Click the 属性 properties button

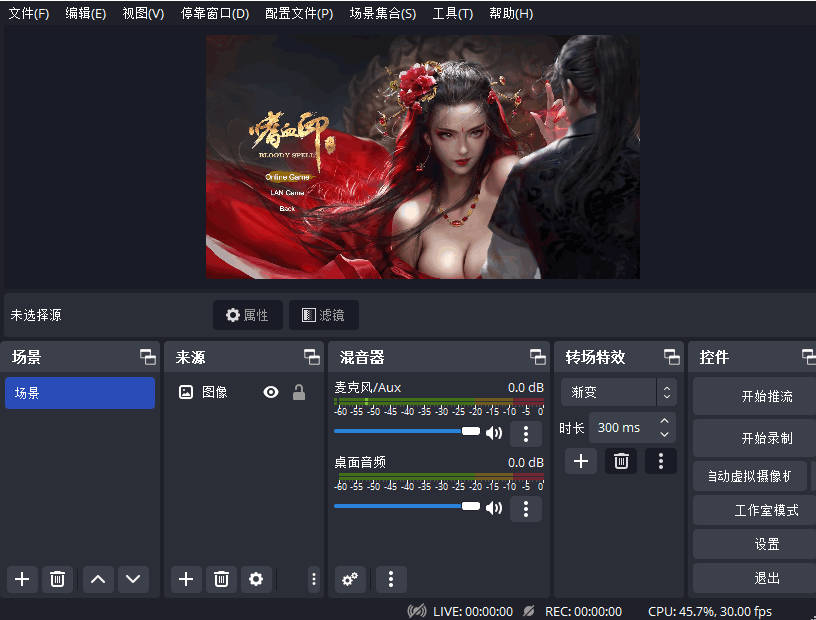click(248, 315)
